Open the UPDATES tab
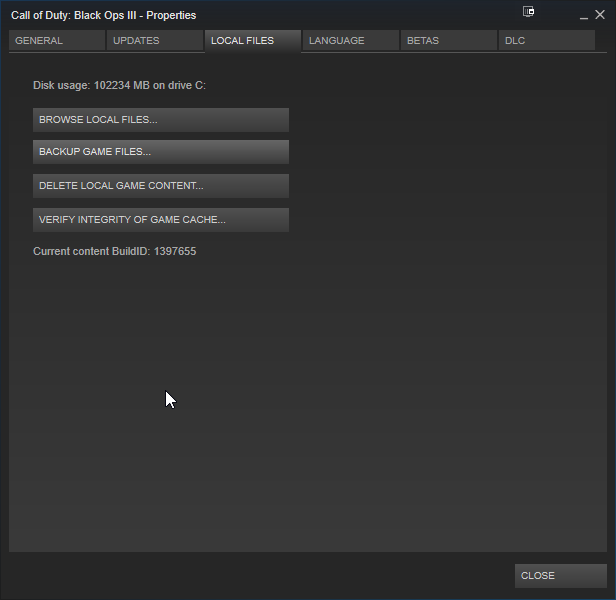This screenshot has height=600, width=616. [x=154, y=41]
